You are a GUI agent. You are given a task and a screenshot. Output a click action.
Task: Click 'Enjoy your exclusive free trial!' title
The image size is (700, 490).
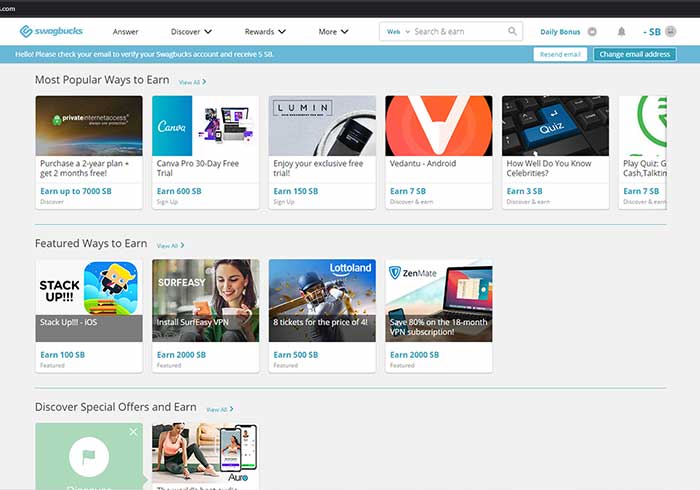tap(318, 168)
